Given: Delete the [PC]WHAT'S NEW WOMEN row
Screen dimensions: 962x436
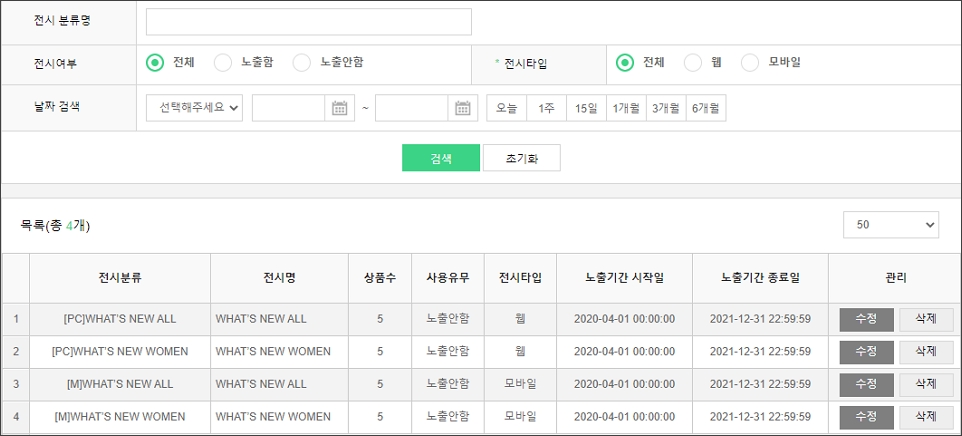Looking at the screenshot, I should pyautogui.click(x=926, y=352).
